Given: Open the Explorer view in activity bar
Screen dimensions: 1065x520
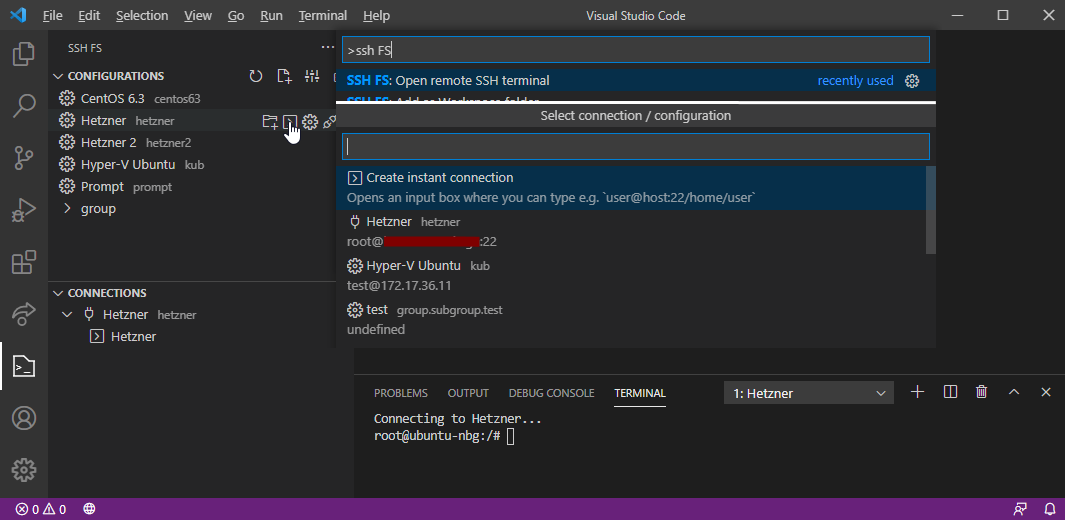Looking at the screenshot, I should pyautogui.click(x=24, y=54).
